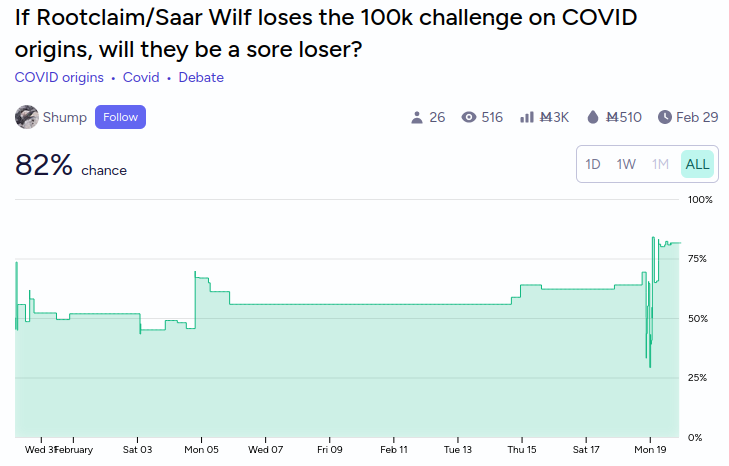Click the bar chart volume icon
The image size is (729, 466).
point(527,117)
